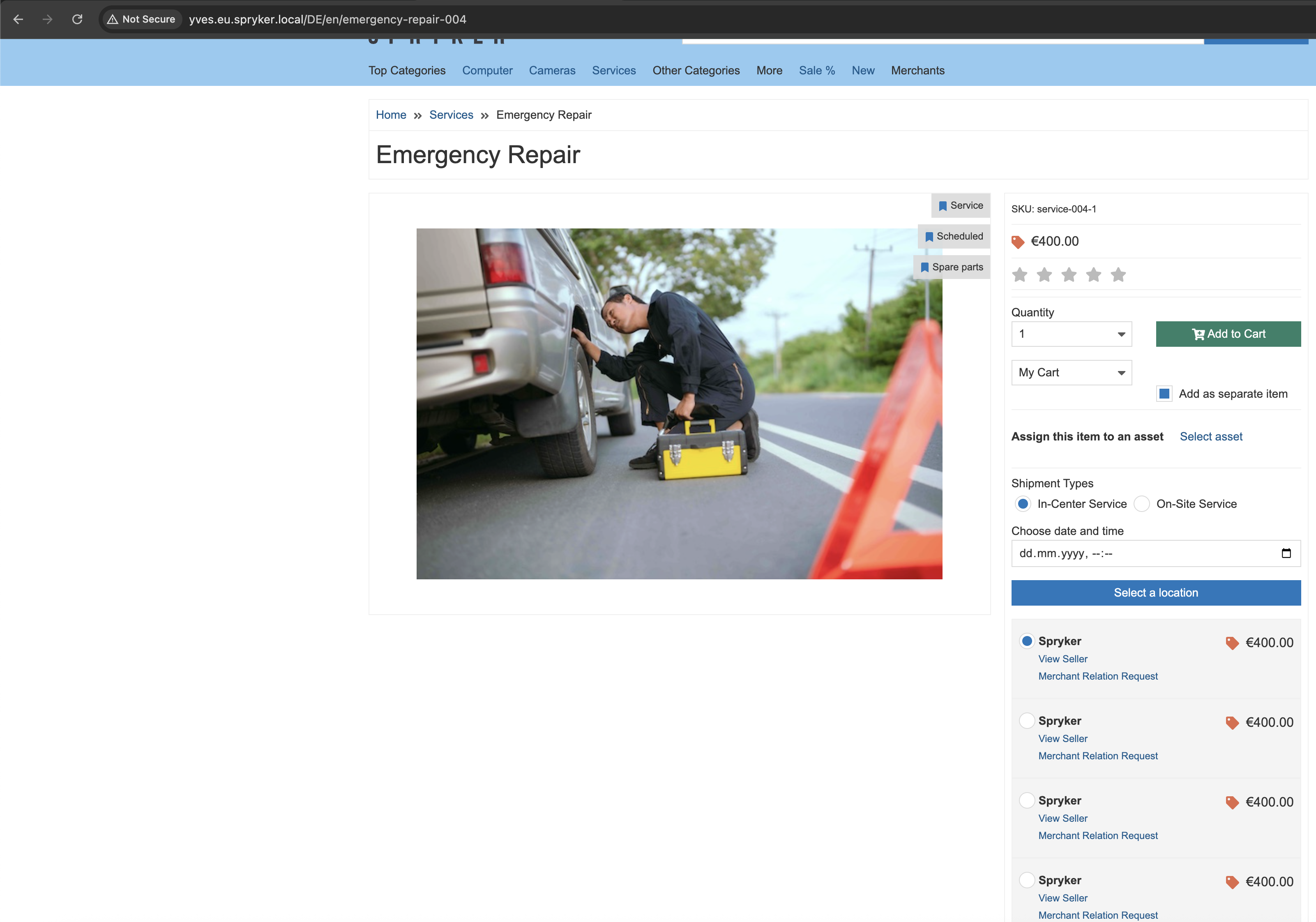This screenshot has height=922, width=1316.
Task: Click the Scheduled bookmark label icon
Action: [929, 237]
